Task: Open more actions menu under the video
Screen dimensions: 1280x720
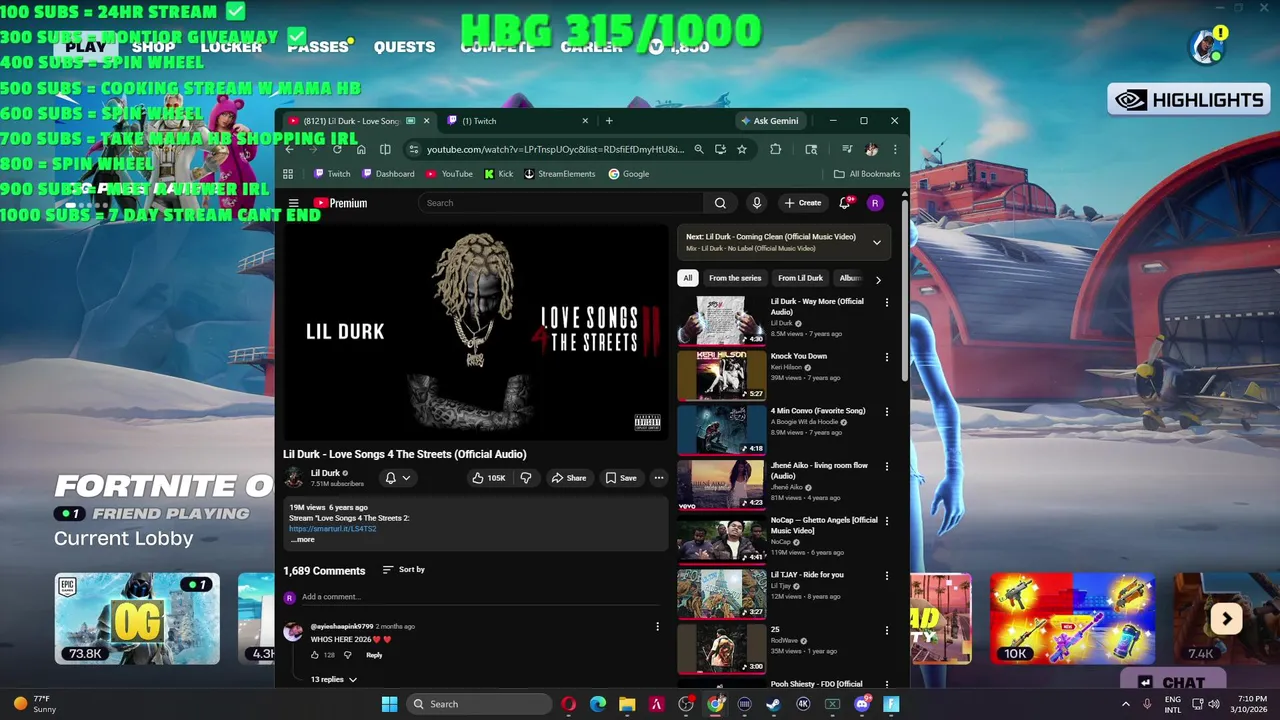Action: [x=659, y=478]
